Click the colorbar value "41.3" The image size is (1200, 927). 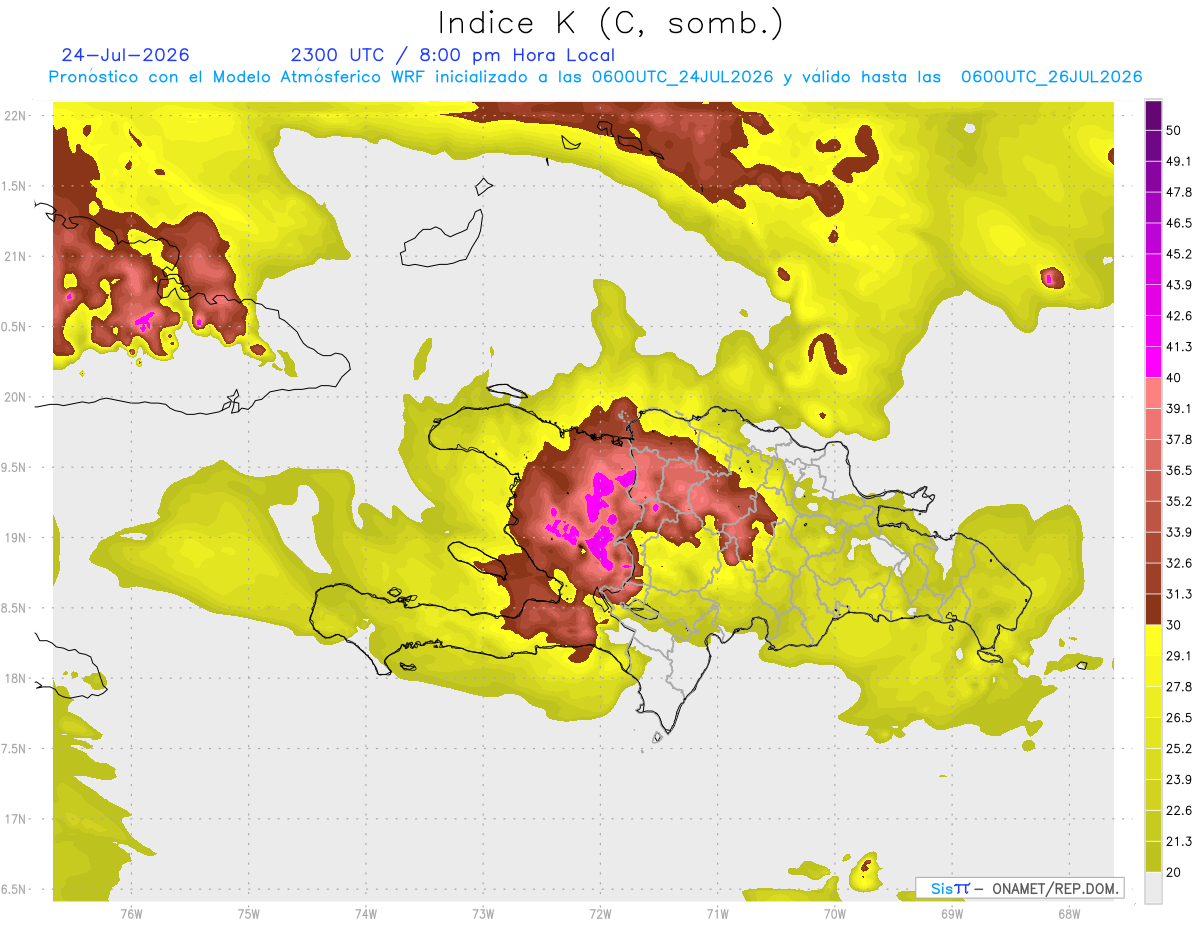(1179, 347)
